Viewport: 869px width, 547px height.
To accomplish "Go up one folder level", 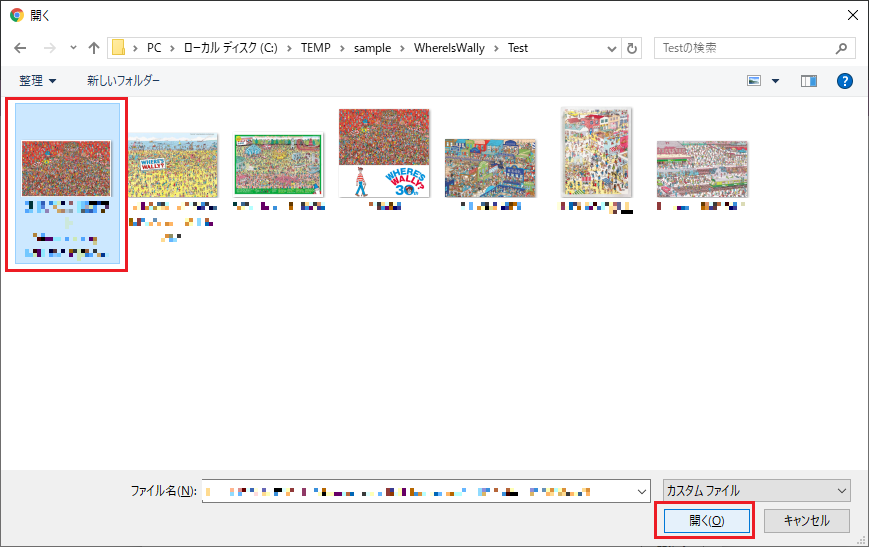I will pyautogui.click(x=94, y=48).
